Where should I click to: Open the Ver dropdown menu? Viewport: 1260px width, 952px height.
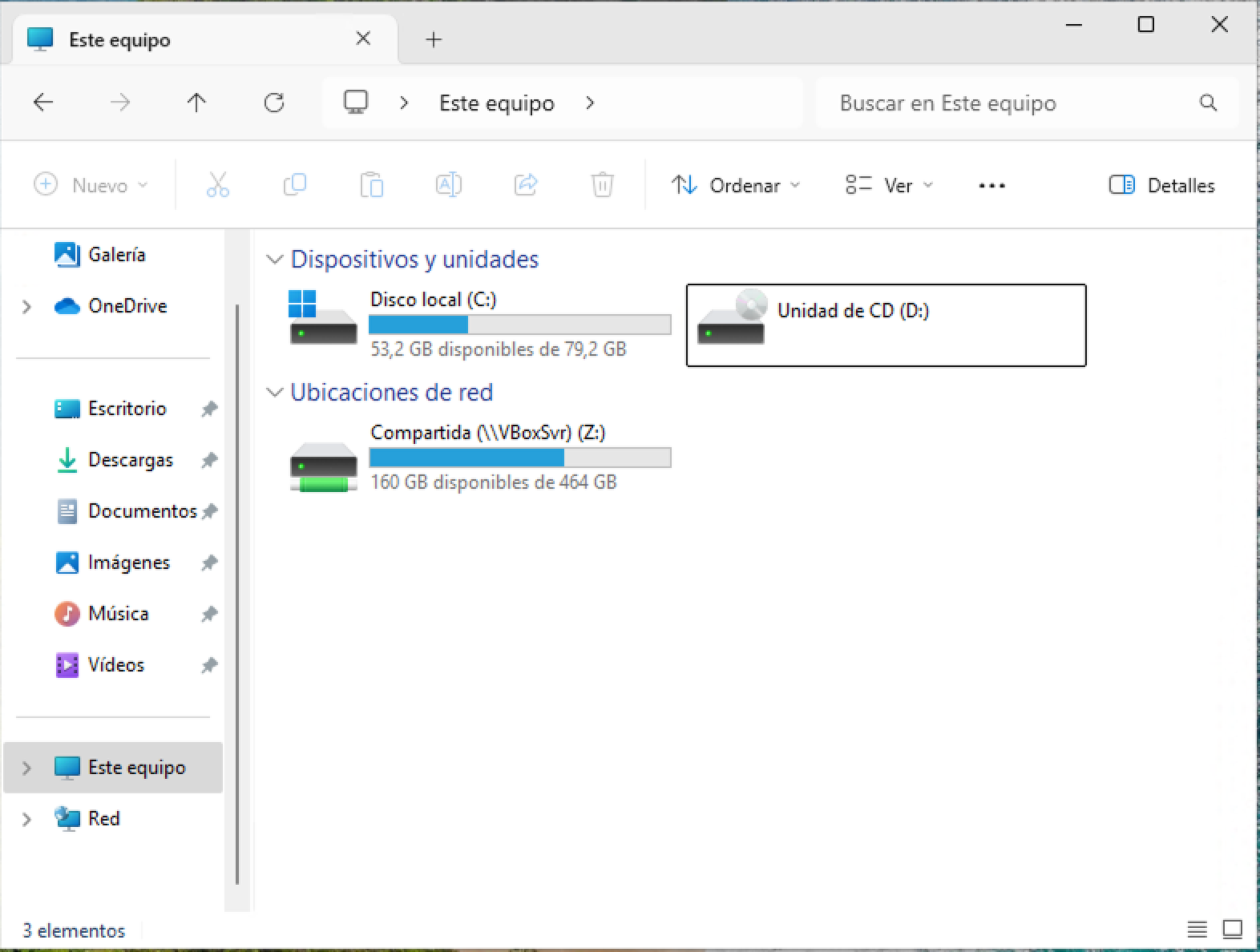890,185
